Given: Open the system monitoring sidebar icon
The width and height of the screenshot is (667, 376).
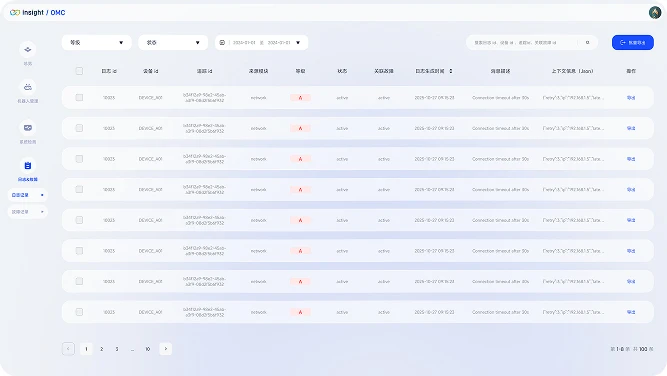Looking at the screenshot, I should click(x=28, y=128).
